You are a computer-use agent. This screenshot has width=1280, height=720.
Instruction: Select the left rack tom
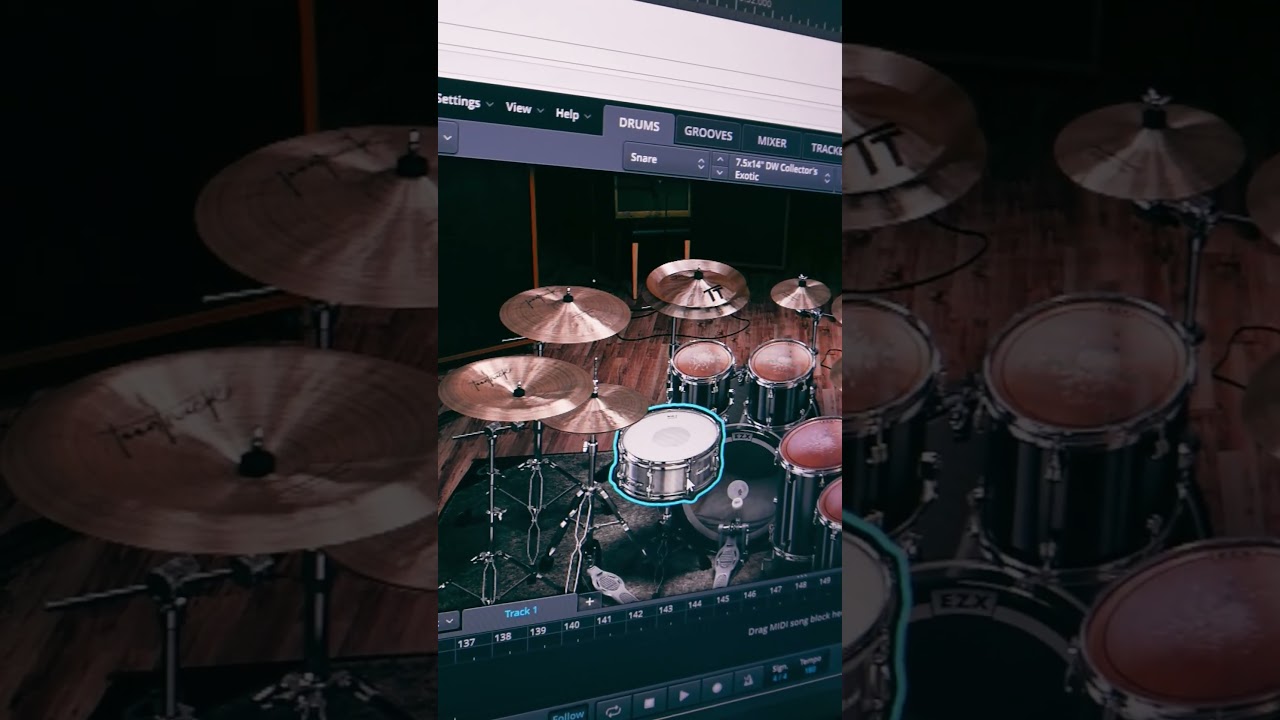point(701,374)
